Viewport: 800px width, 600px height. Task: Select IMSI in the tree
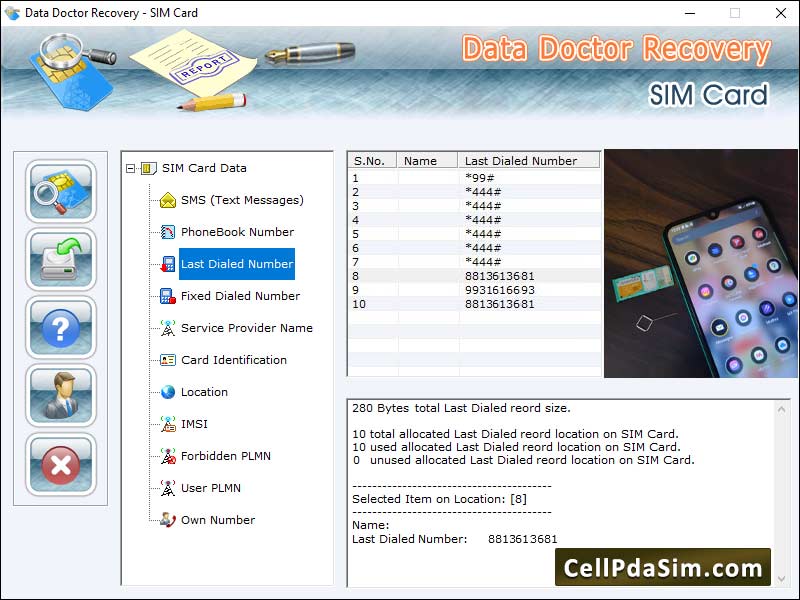[194, 424]
